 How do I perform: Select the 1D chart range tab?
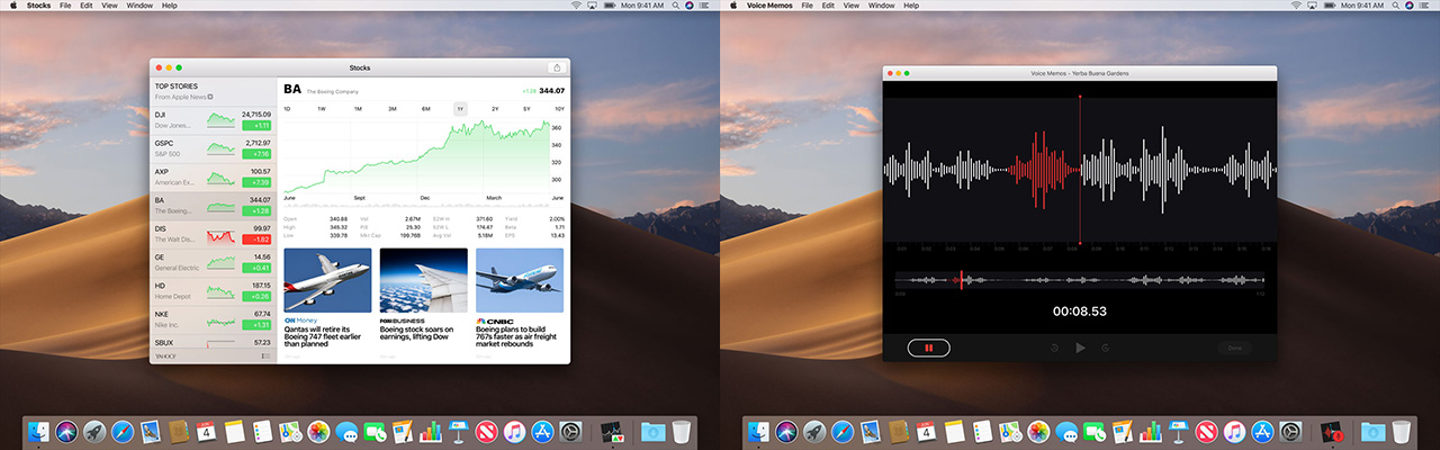click(287, 108)
